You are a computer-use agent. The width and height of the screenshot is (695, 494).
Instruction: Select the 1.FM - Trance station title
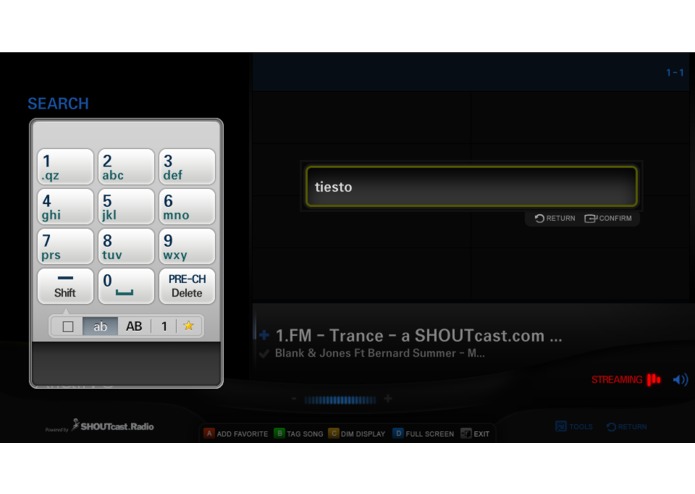(x=418, y=336)
